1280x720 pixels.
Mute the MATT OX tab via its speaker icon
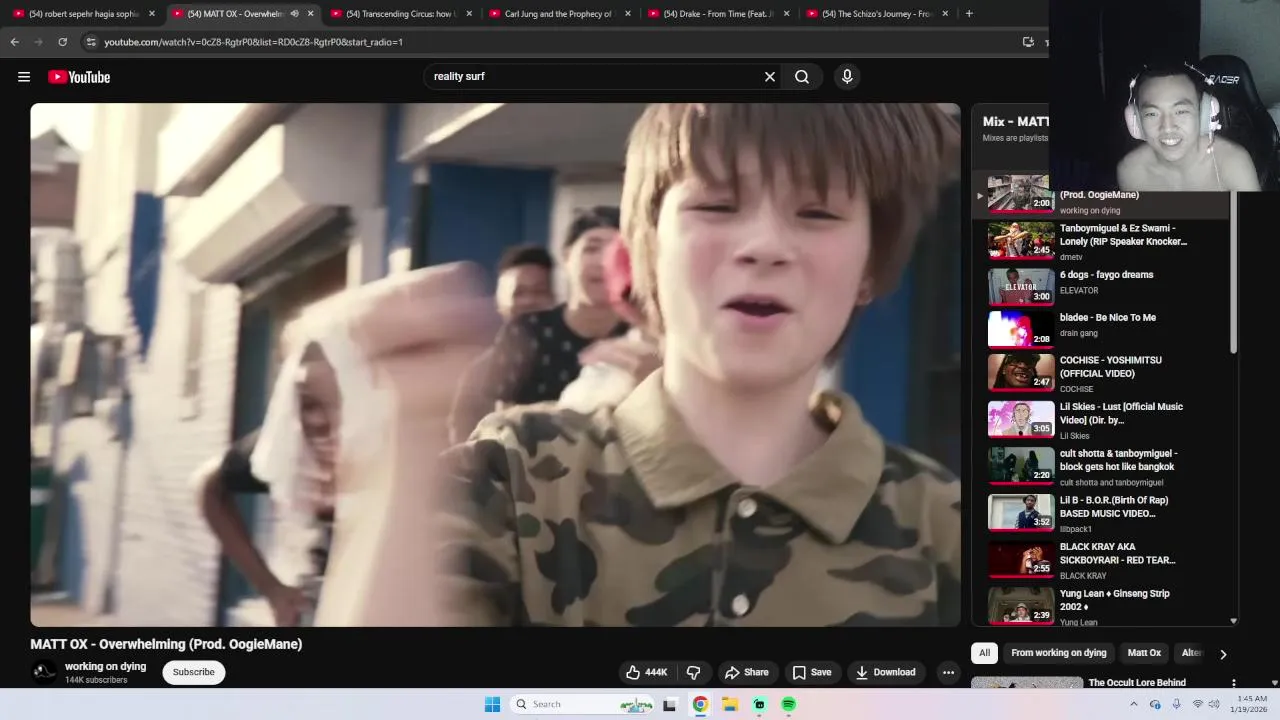click(x=294, y=14)
